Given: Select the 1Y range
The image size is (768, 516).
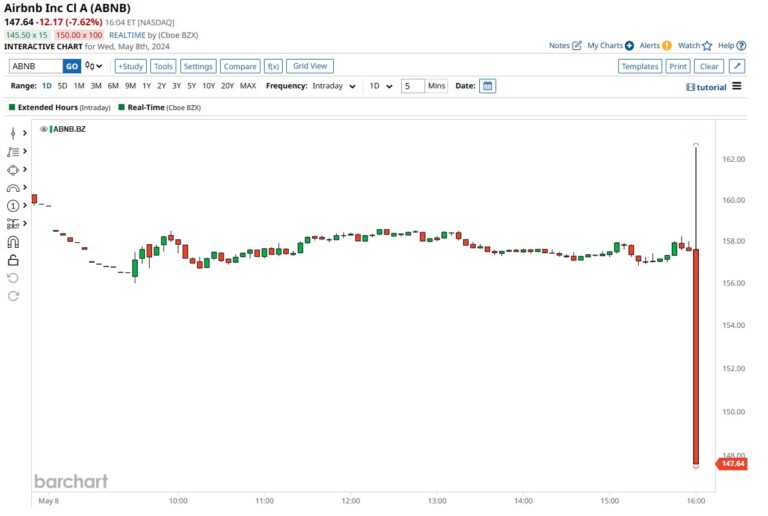Looking at the screenshot, I should [x=146, y=86].
